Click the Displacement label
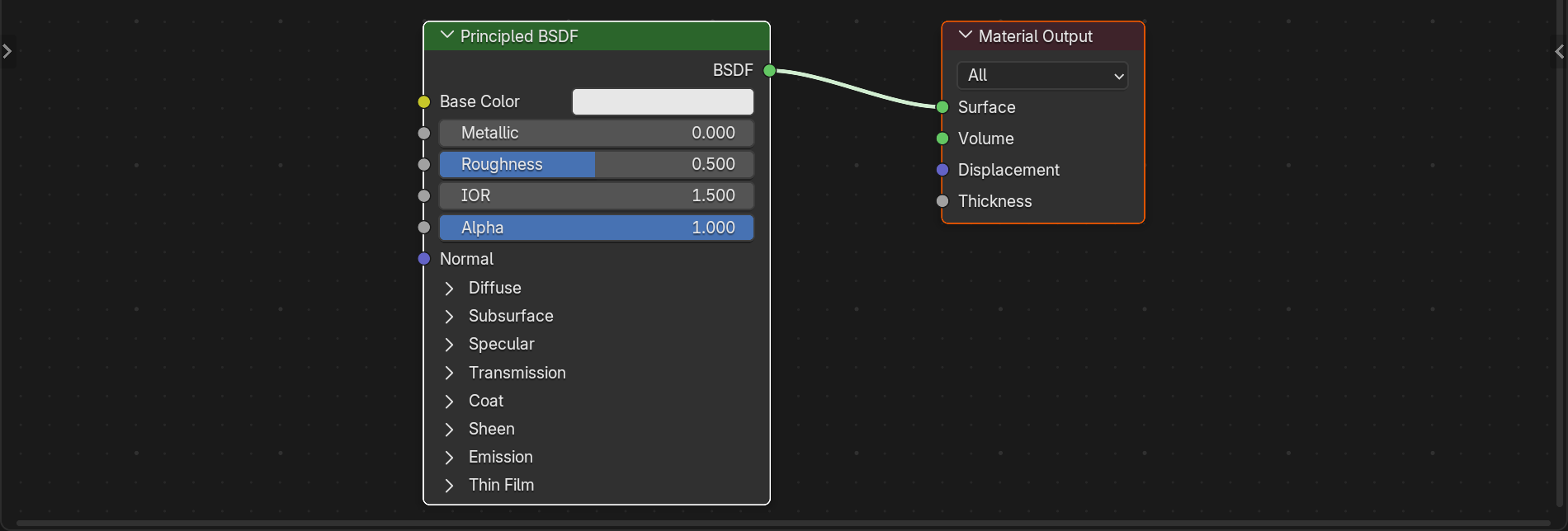1568x531 pixels. point(1008,170)
